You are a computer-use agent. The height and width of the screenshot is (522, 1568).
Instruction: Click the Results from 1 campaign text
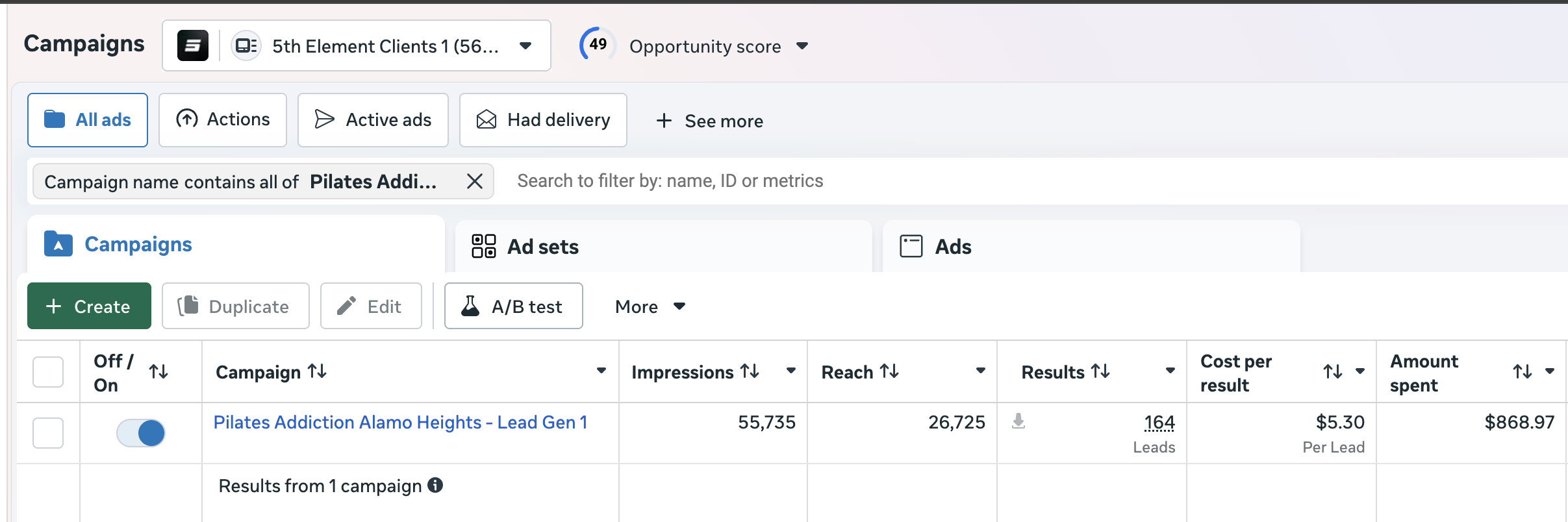click(320, 486)
